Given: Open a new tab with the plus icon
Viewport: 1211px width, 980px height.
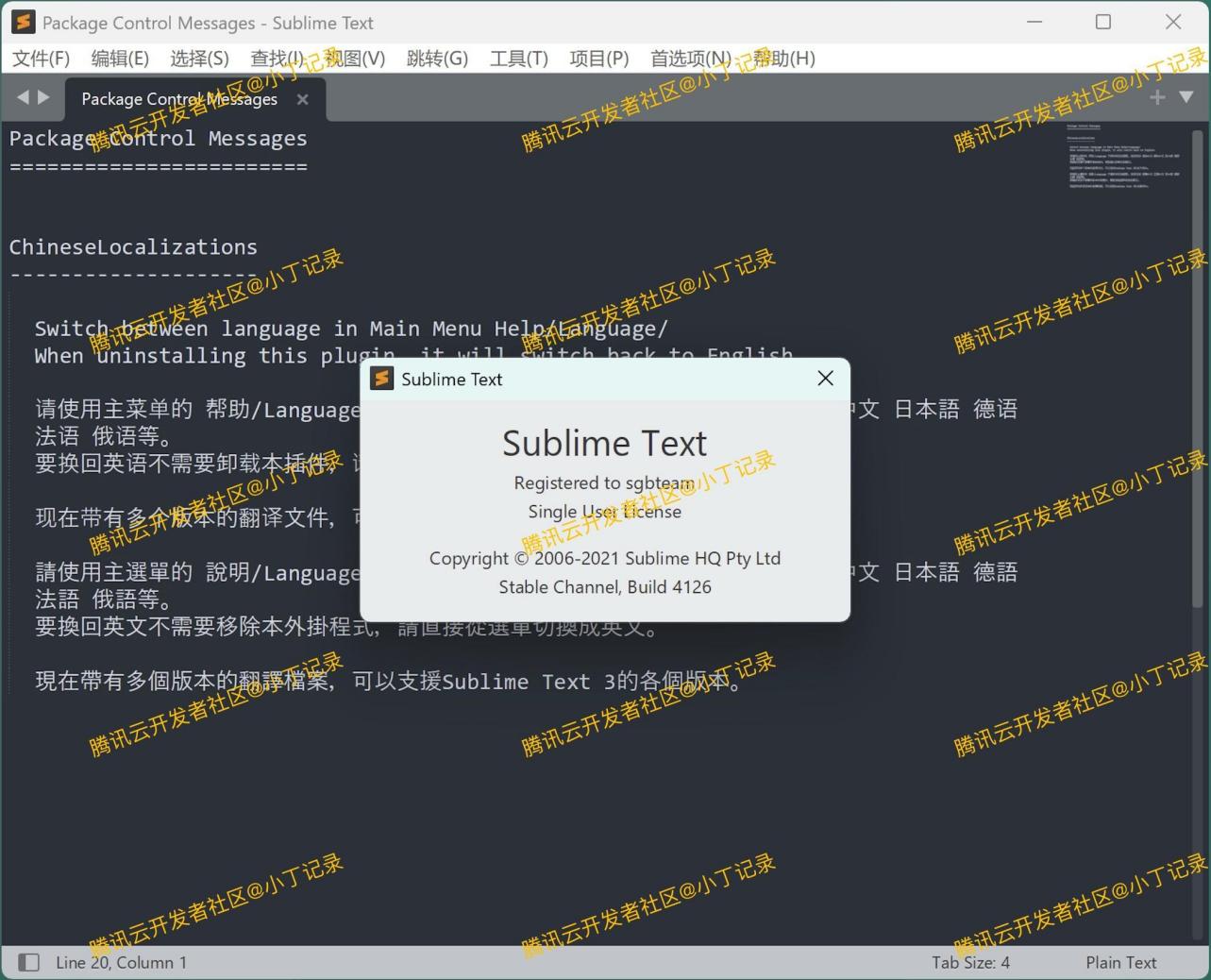Looking at the screenshot, I should (x=1155, y=96).
